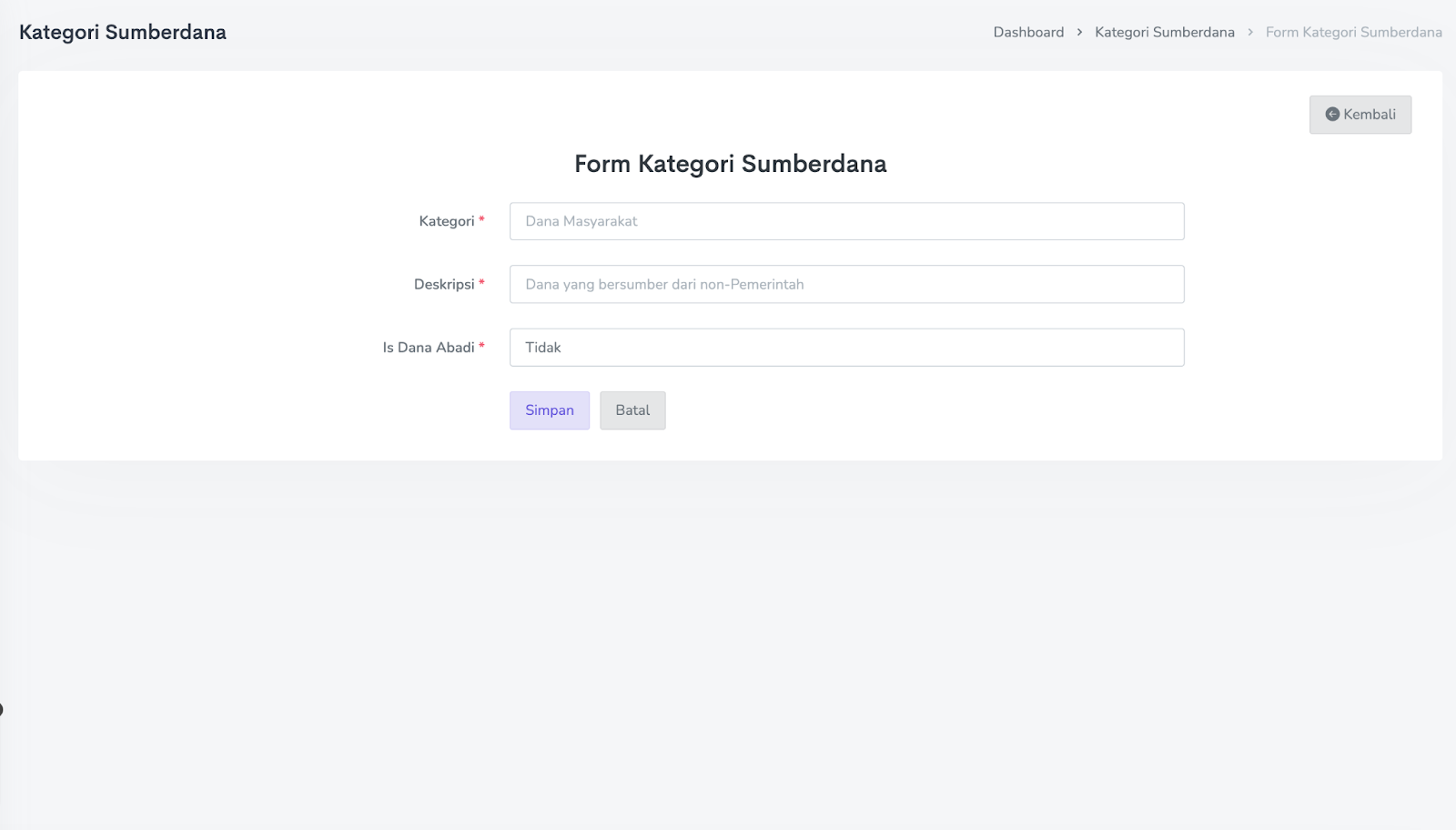The width and height of the screenshot is (1456, 830).
Task: Click the chevron before Form Kategori Sumberdana breadcrumb
Action: (1250, 33)
